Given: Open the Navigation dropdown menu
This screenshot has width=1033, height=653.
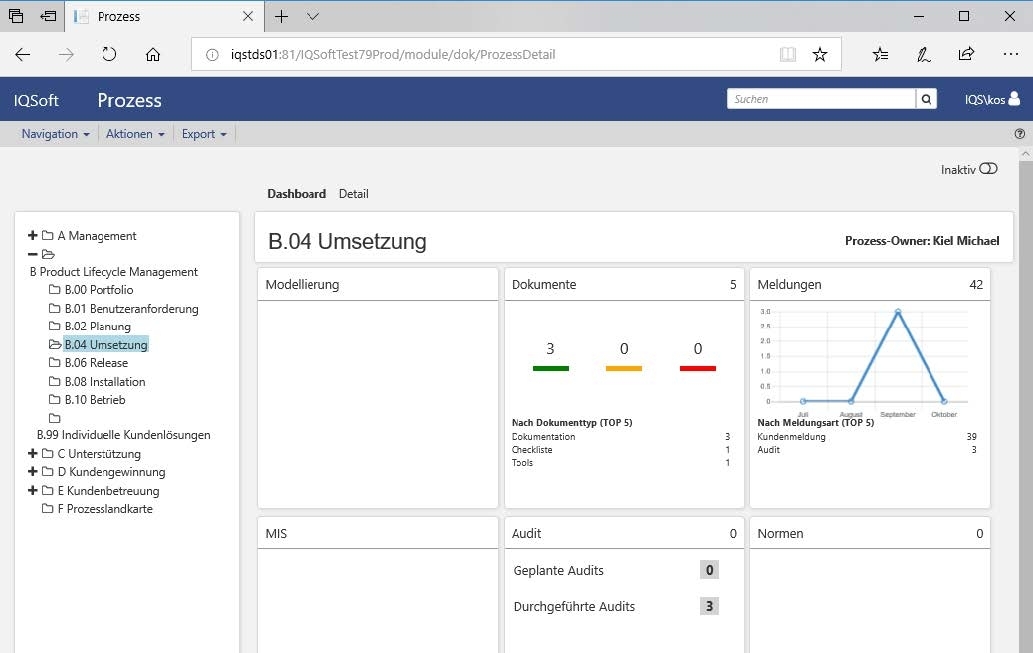Looking at the screenshot, I should point(56,134).
